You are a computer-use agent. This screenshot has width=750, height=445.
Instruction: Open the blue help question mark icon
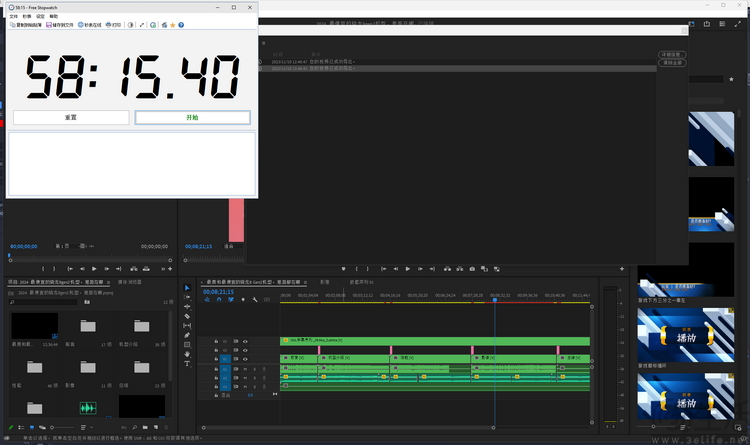pyautogui.click(x=181, y=25)
